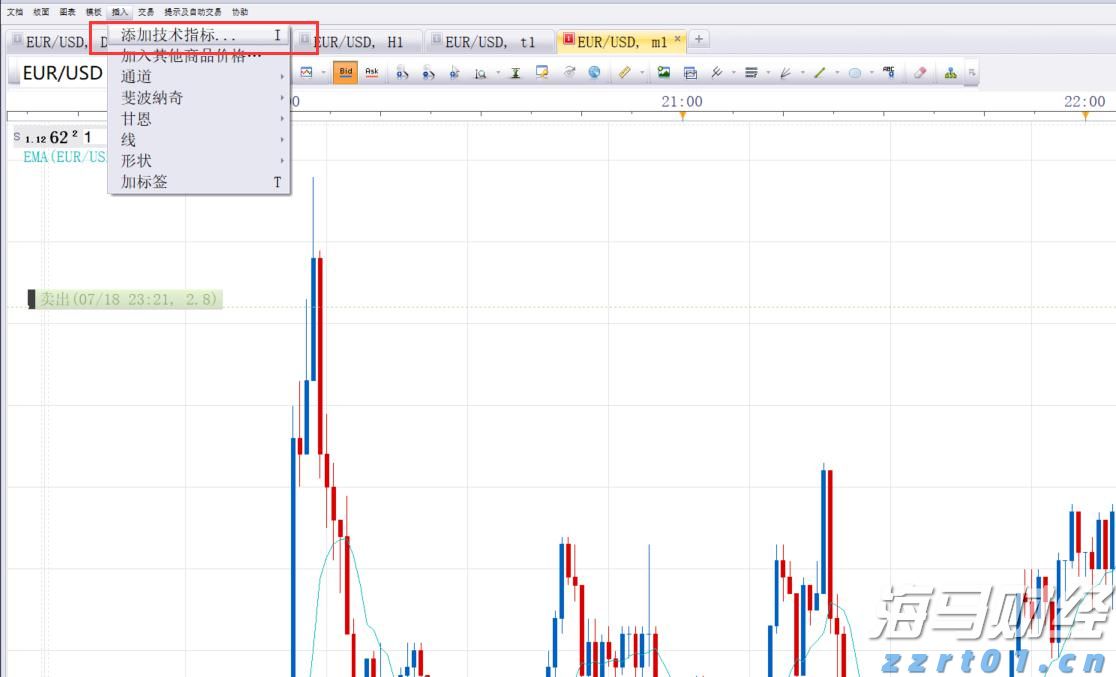Click the magnifier zoom icon in toolbar

point(481,73)
